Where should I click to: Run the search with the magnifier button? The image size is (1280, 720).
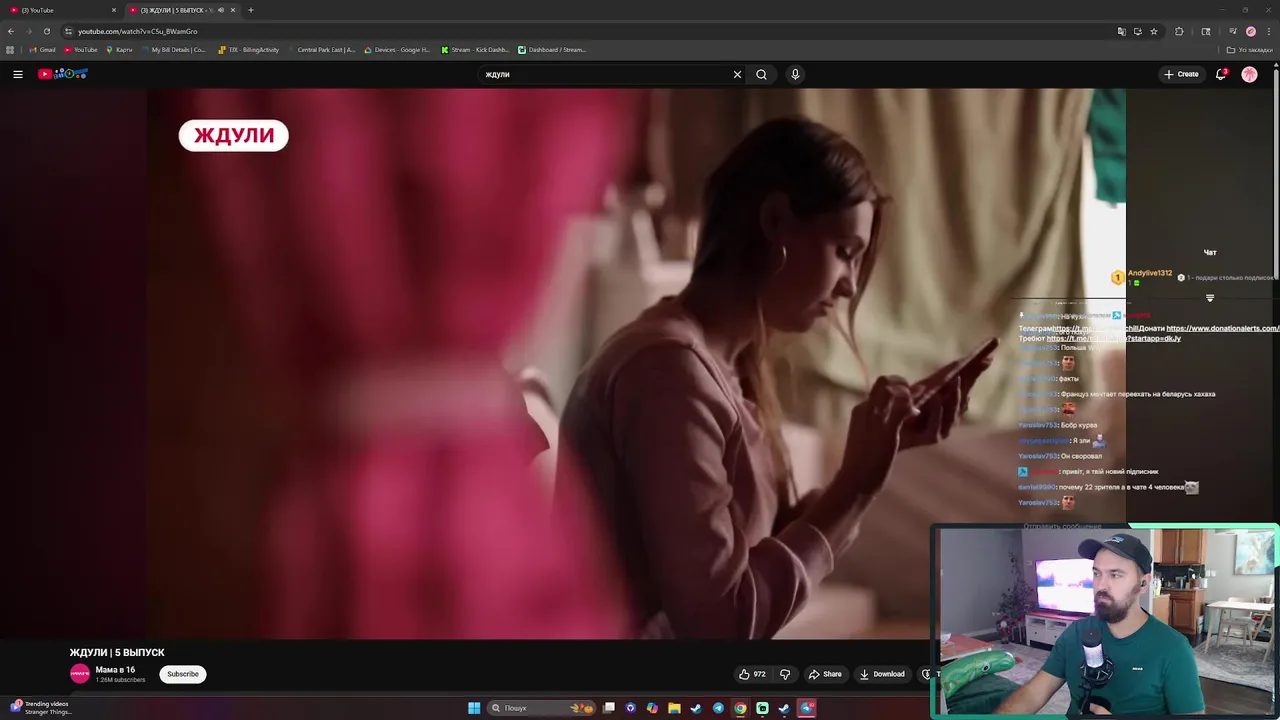[761, 74]
